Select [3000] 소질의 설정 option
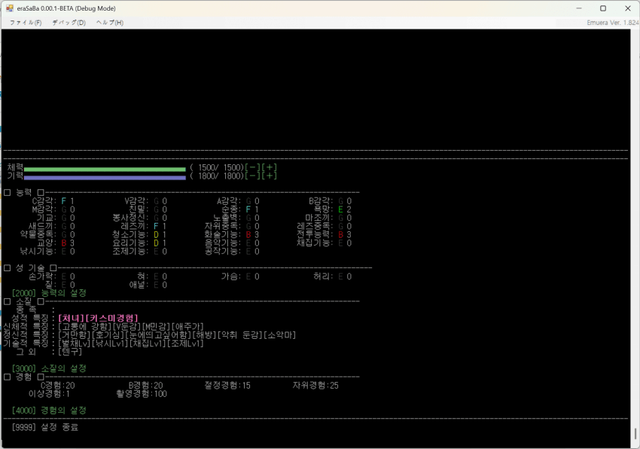This screenshot has height=449, width=640. (x=50, y=368)
